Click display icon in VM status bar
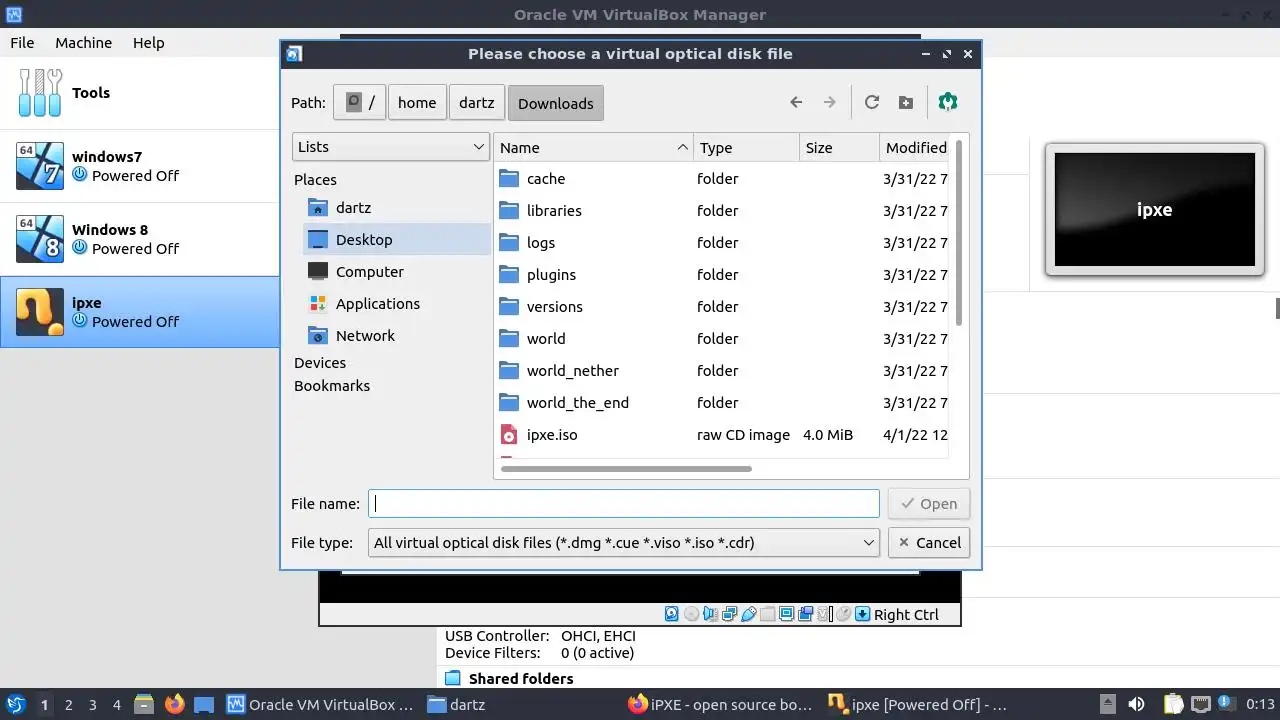The width and height of the screenshot is (1280, 720). (786, 614)
